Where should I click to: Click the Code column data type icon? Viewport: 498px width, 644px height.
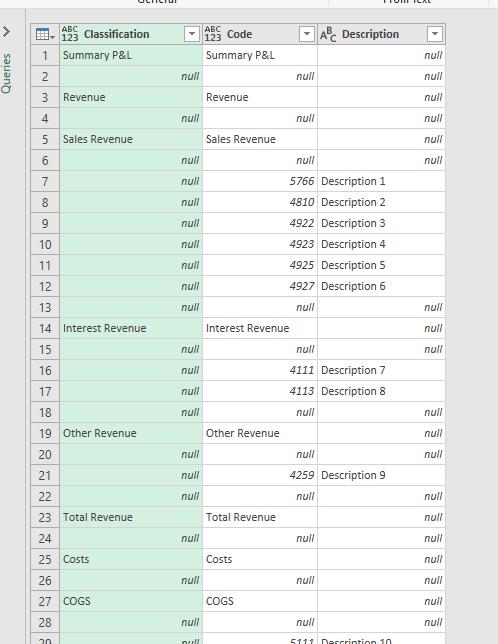tap(213, 34)
